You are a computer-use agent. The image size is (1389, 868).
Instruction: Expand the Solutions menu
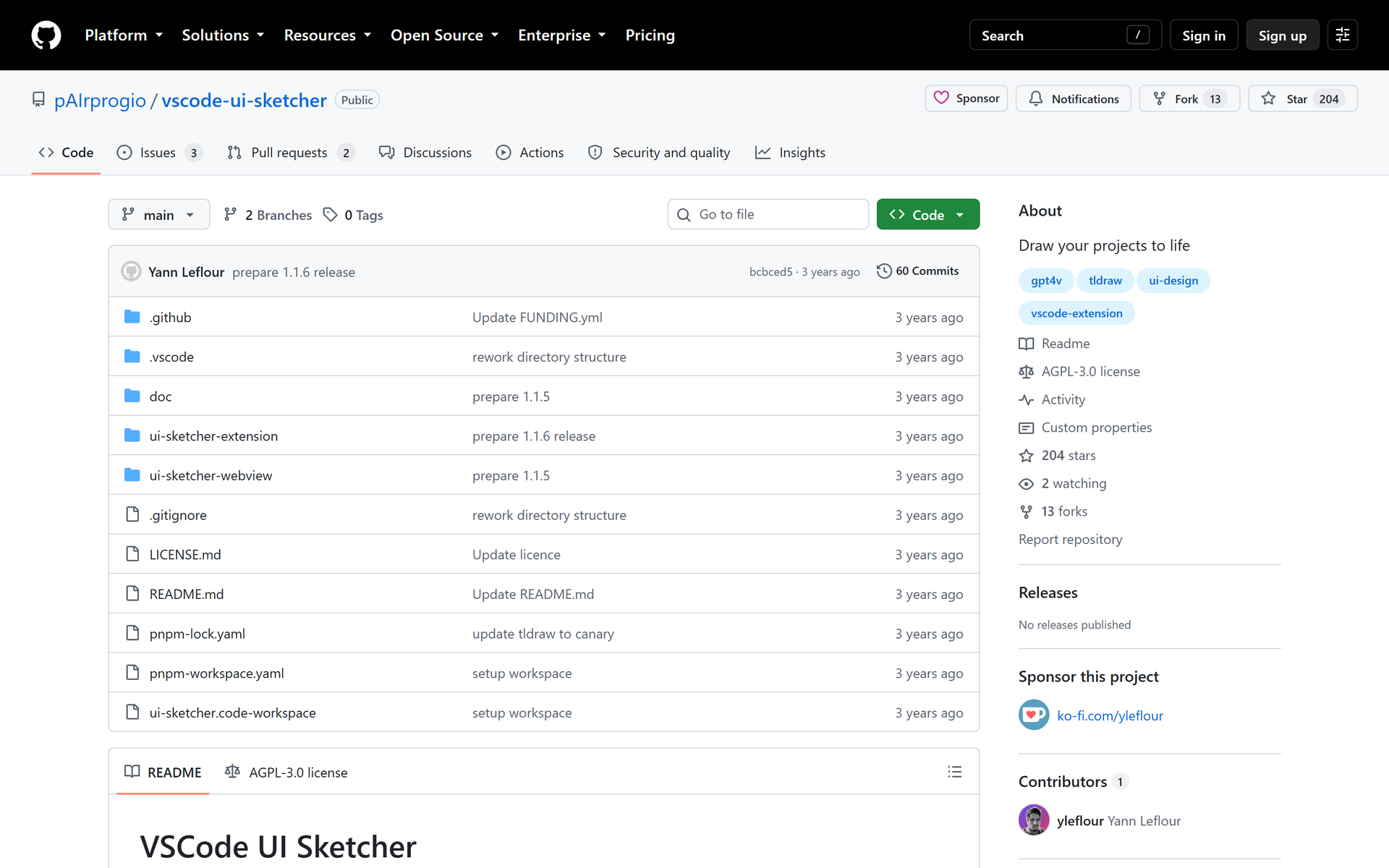click(223, 35)
